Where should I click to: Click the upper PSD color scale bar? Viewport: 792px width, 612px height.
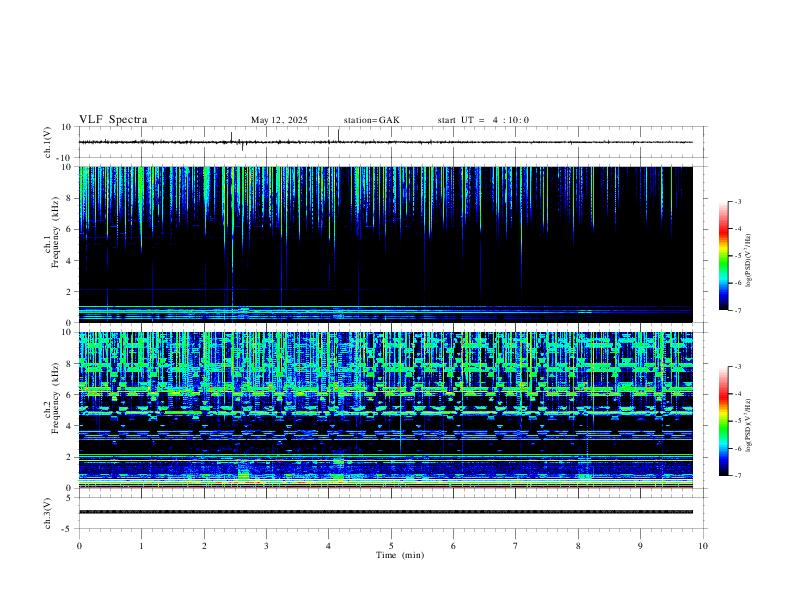point(723,256)
